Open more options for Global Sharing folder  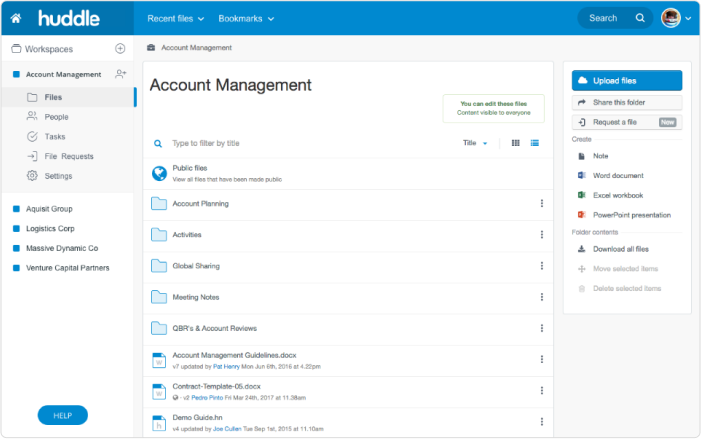[x=542, y=266]
